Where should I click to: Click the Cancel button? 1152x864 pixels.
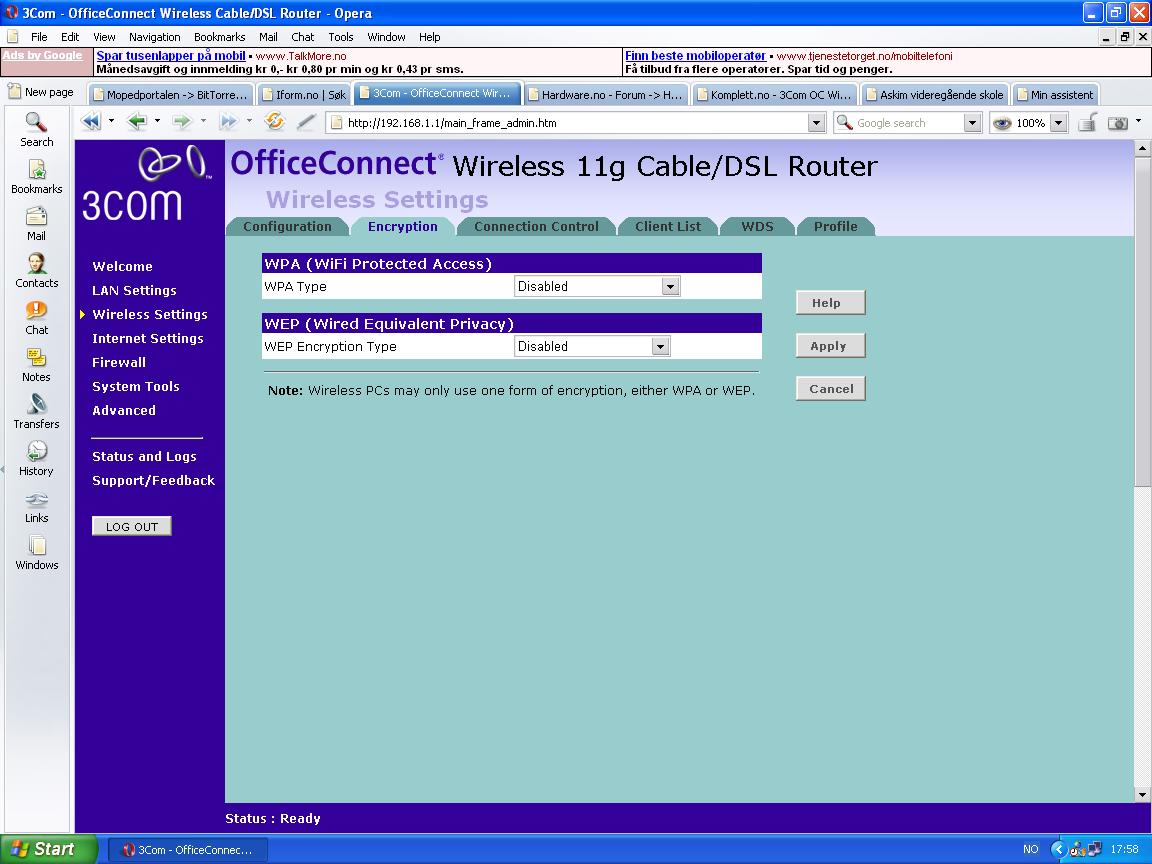coord(830,389)
